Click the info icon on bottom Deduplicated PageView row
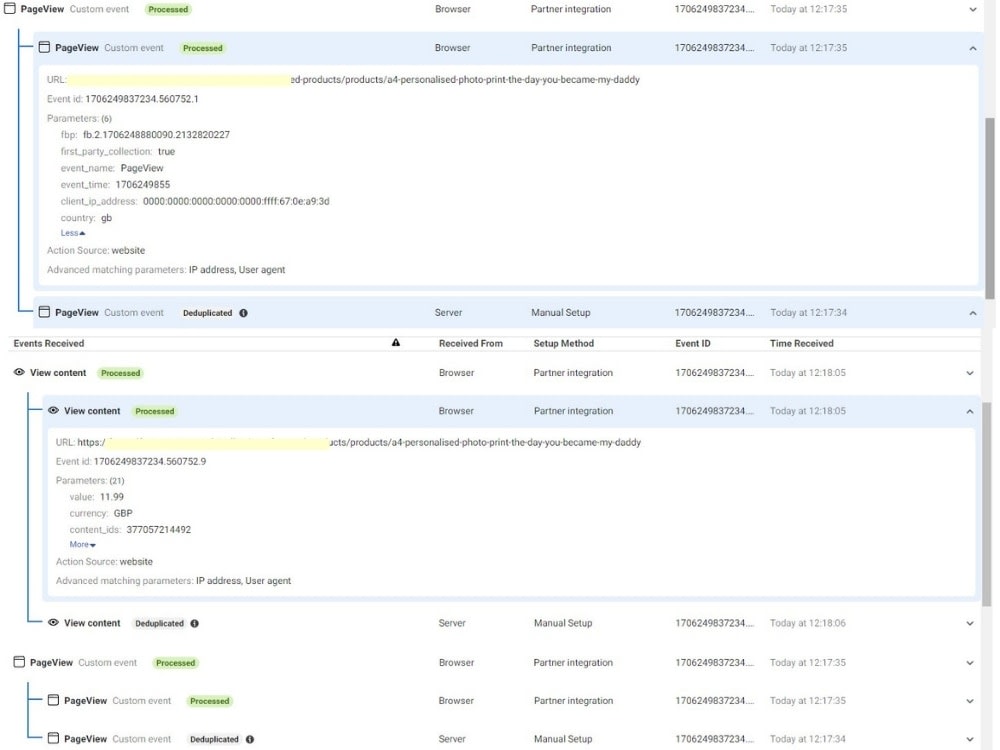Viewport: 1000px width, 750px height. [x=248, y=739]
